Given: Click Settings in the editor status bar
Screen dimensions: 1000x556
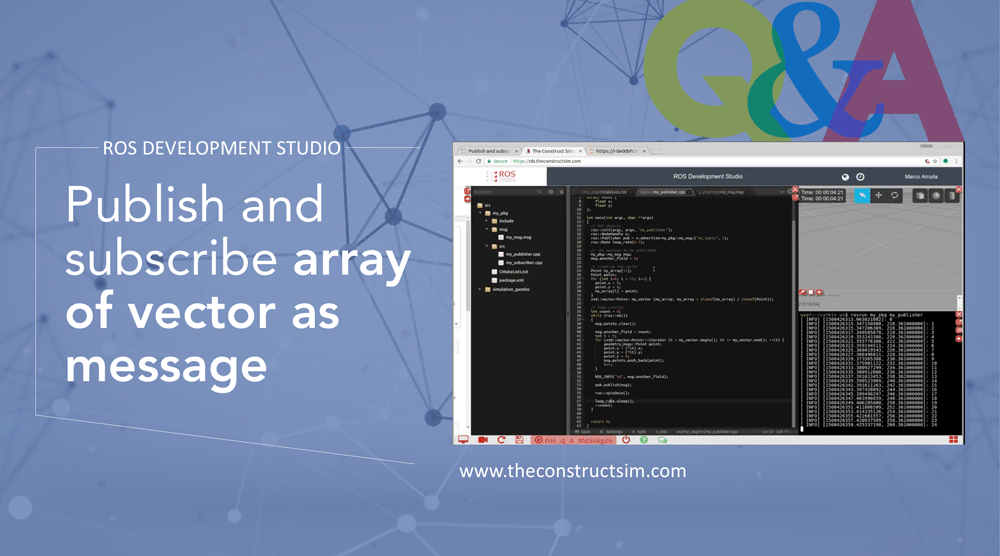Looking at the screenshot, I should coord(611,432).
